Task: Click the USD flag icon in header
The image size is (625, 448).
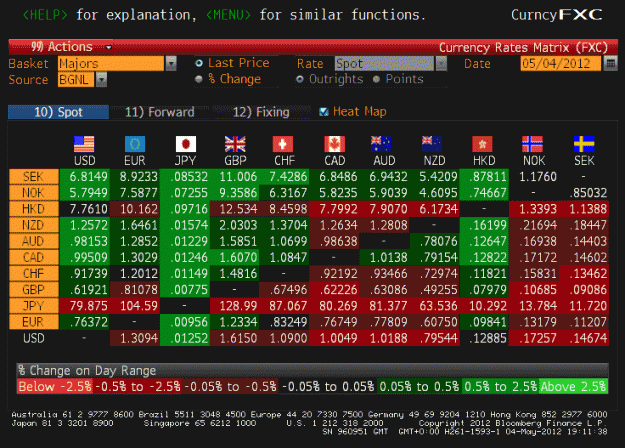Action: pyautogui.click(x=84, y=144)
